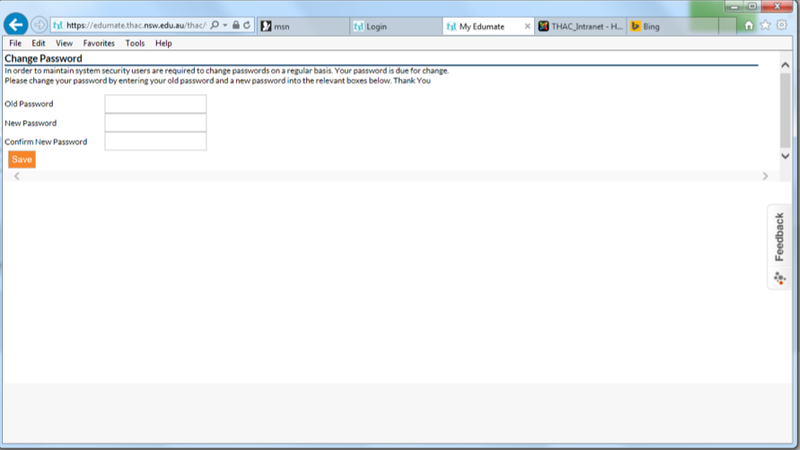Screen dimensions: 800x450
Task: Open the browser Tools gear icon
Action: pos(782,24)
